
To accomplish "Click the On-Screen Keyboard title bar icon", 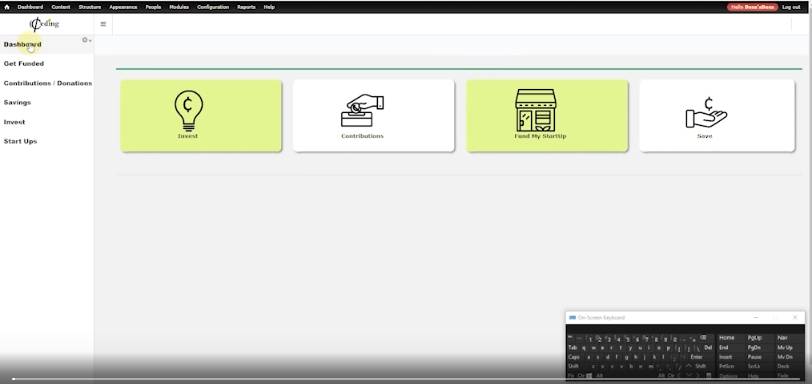I will coord(572,317).
